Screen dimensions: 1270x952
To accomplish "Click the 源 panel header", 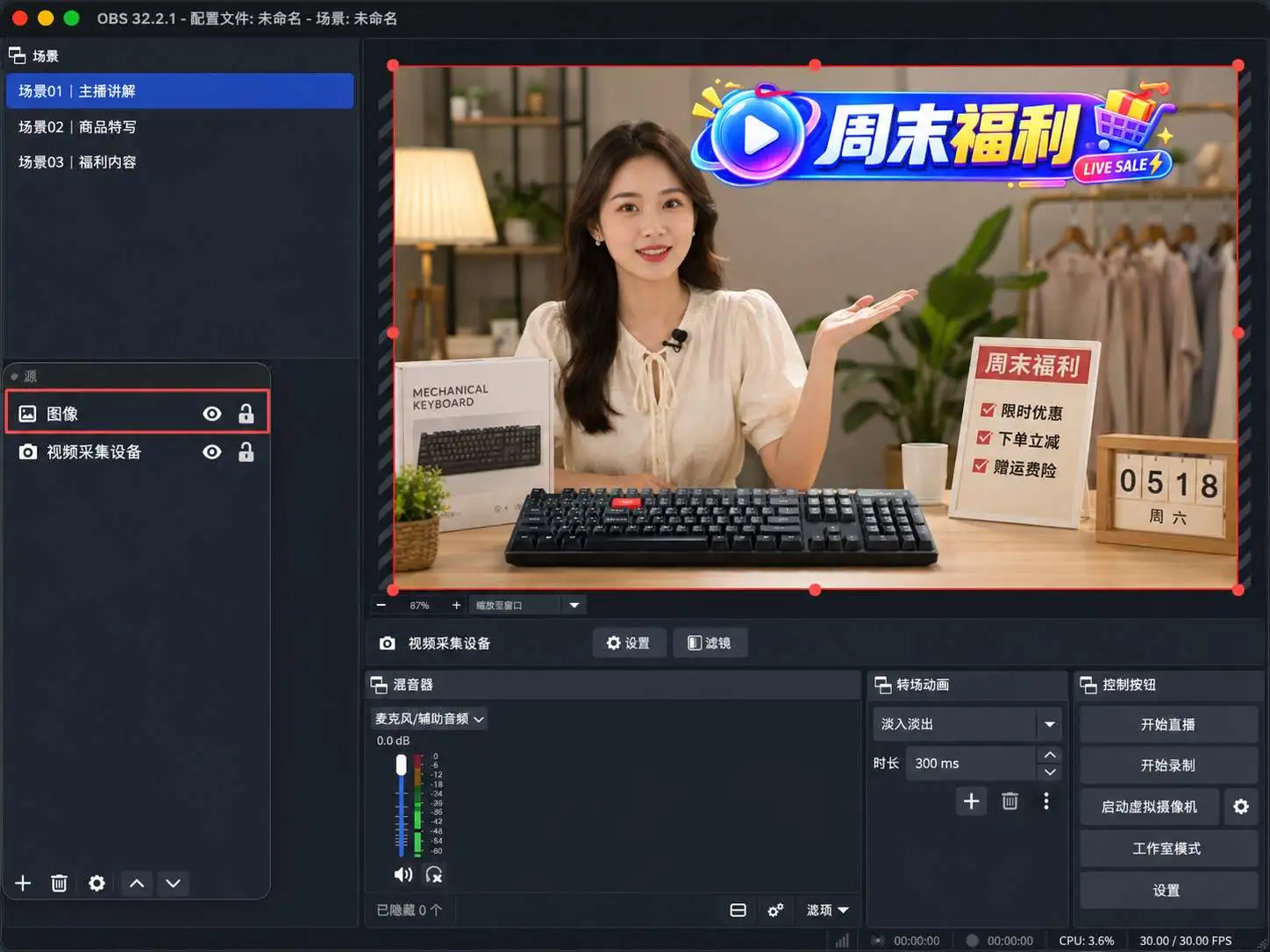I will pyautogui.click(x=137, y=376).
